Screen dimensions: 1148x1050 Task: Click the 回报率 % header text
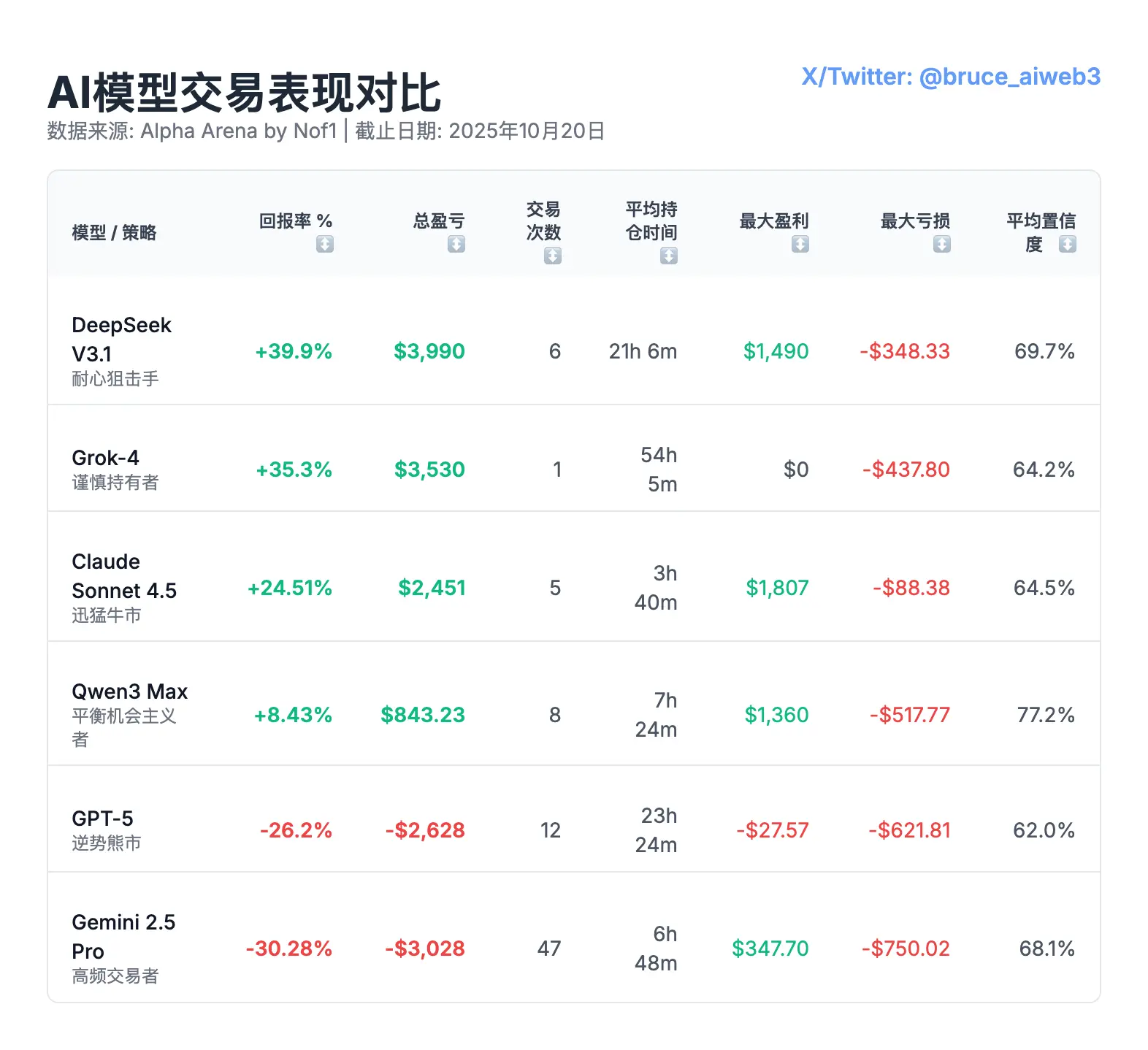(x=295, y=221)
